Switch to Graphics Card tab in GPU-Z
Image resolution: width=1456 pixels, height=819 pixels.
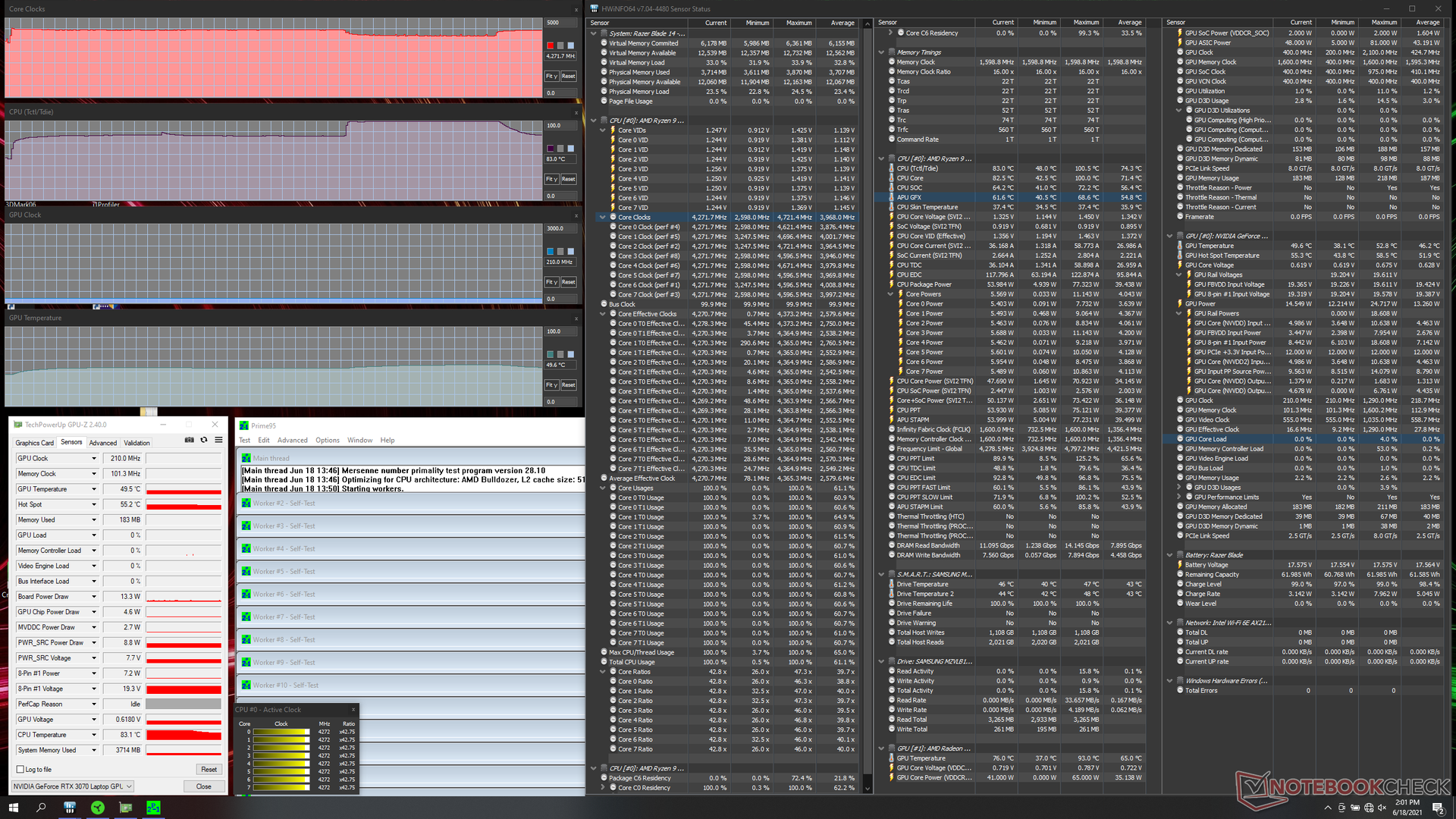35,443
